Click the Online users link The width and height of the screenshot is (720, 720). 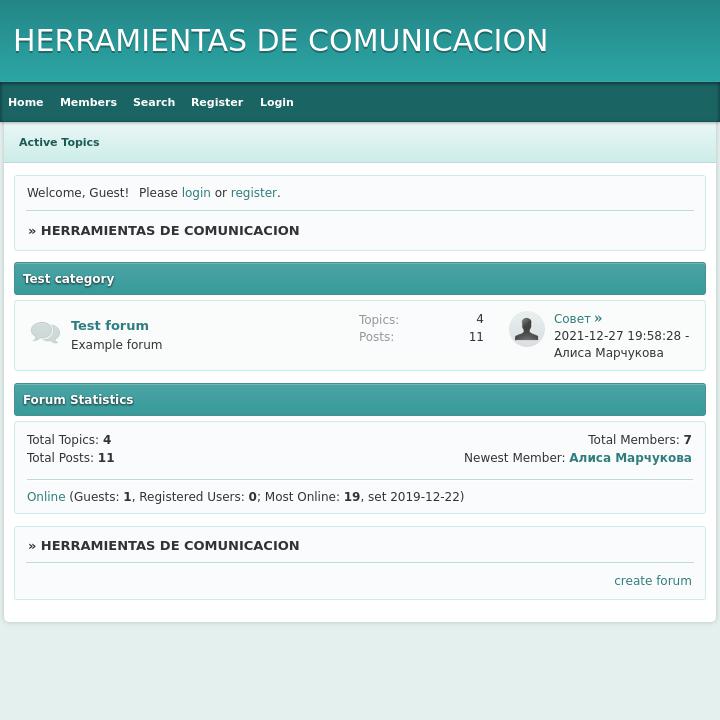coord(46,497)
